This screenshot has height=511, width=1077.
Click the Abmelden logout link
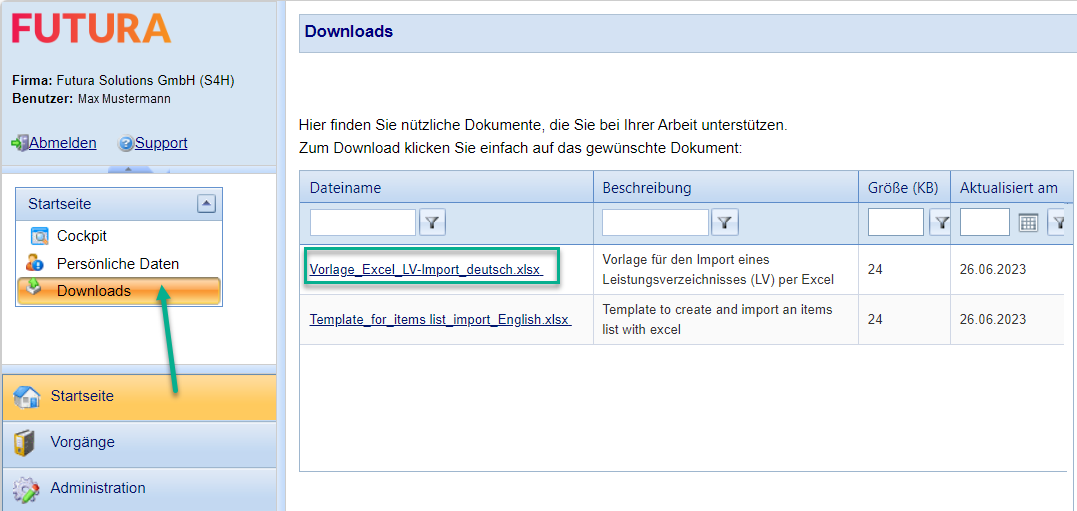tap(62, 143)
